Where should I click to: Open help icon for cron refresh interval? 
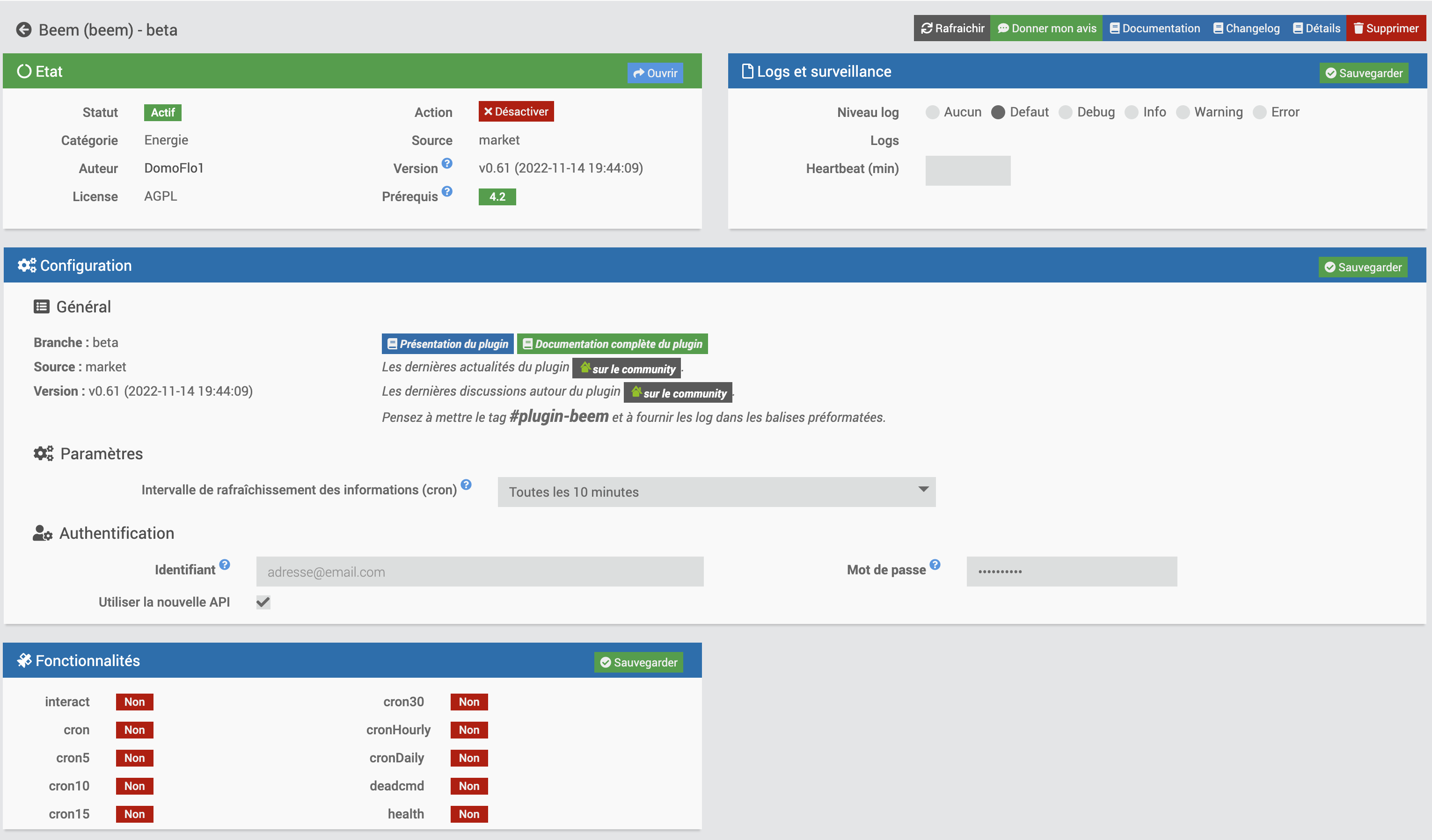pos(467,485)
